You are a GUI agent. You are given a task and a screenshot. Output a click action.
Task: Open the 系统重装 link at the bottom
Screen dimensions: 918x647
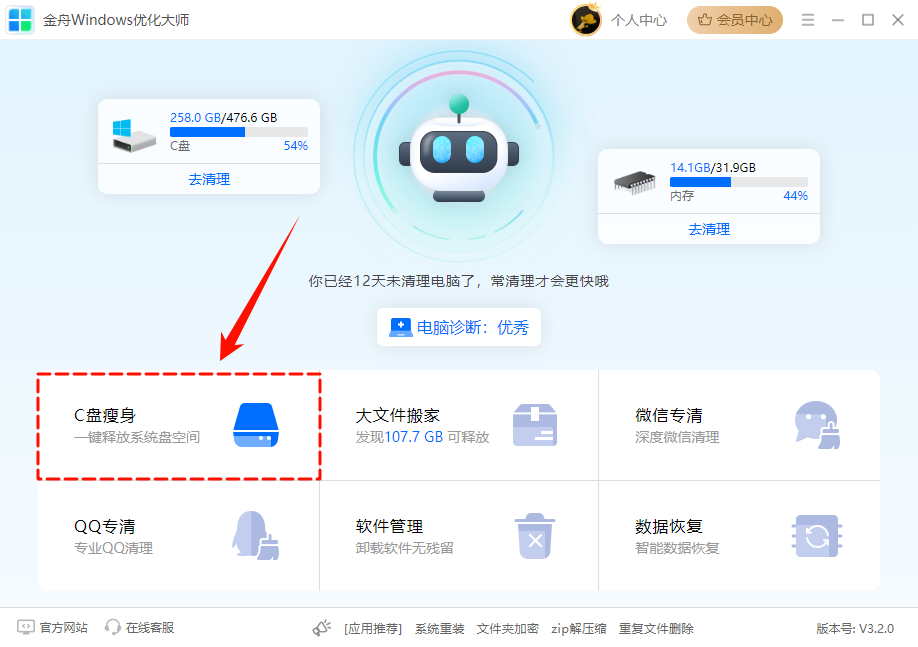(439, 628)
